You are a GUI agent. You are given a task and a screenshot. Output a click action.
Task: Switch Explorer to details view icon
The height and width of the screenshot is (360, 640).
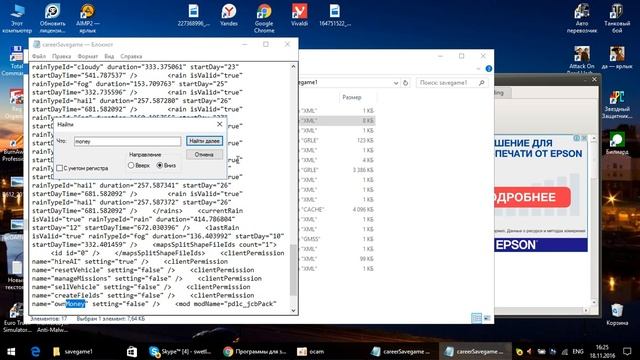(476, 318)
